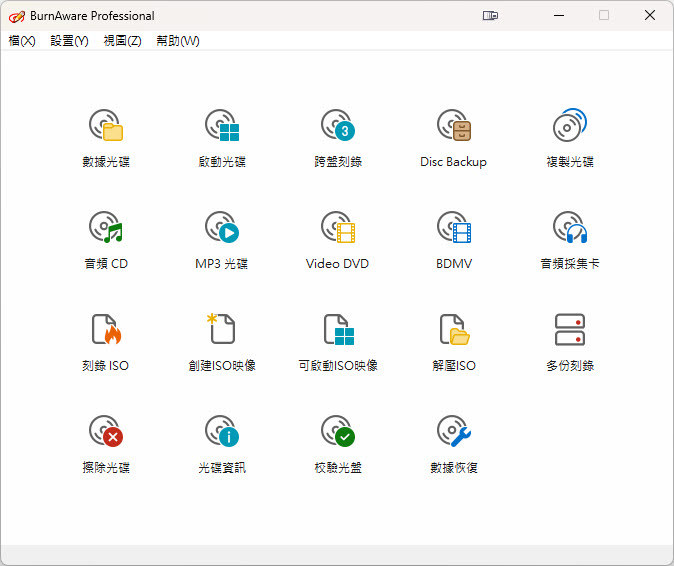674x566 pixels.
Task: Click the compact view title bar button
Action: coord(490,16)
